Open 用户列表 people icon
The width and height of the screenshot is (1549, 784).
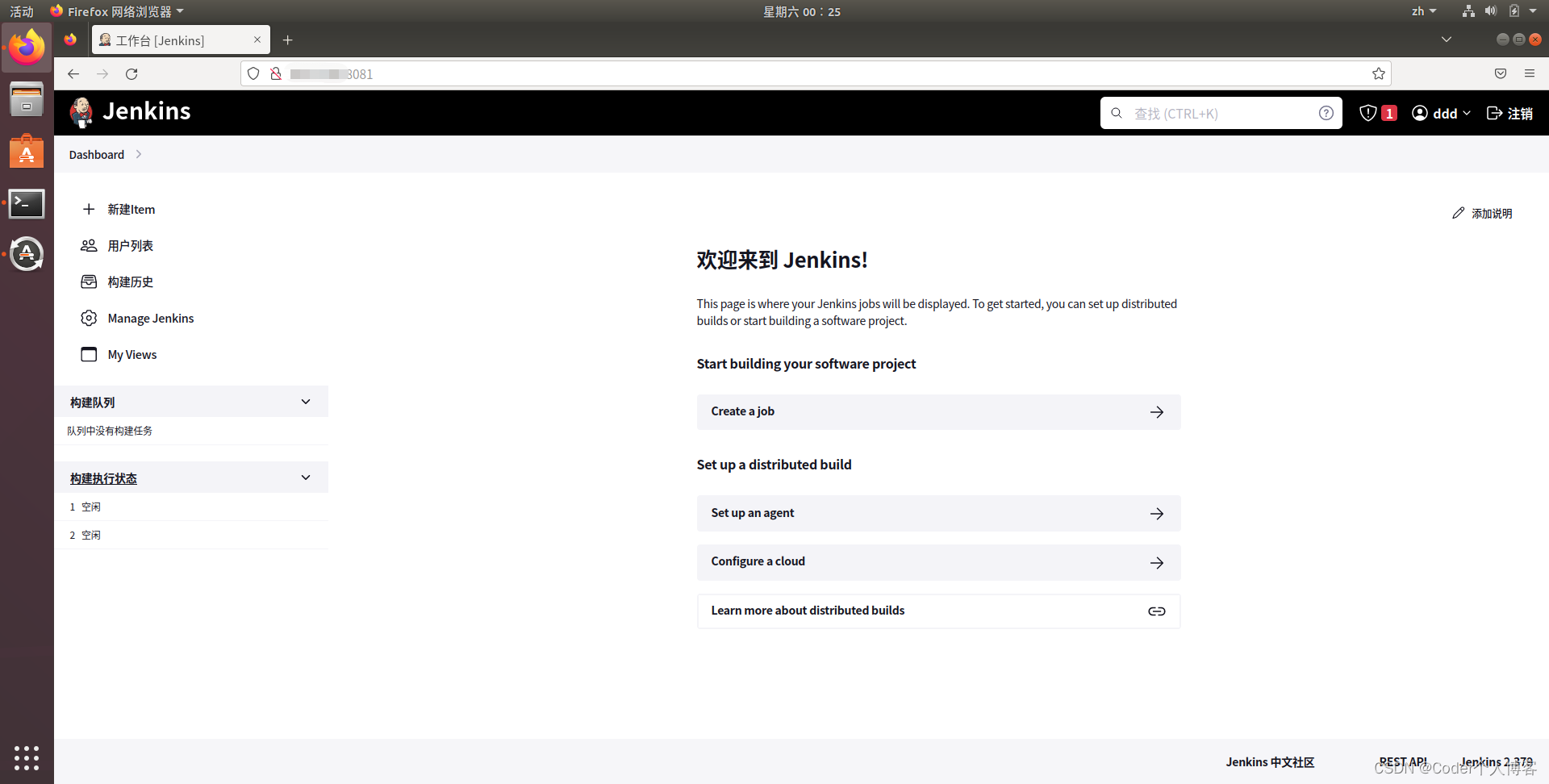coord(89,245)
